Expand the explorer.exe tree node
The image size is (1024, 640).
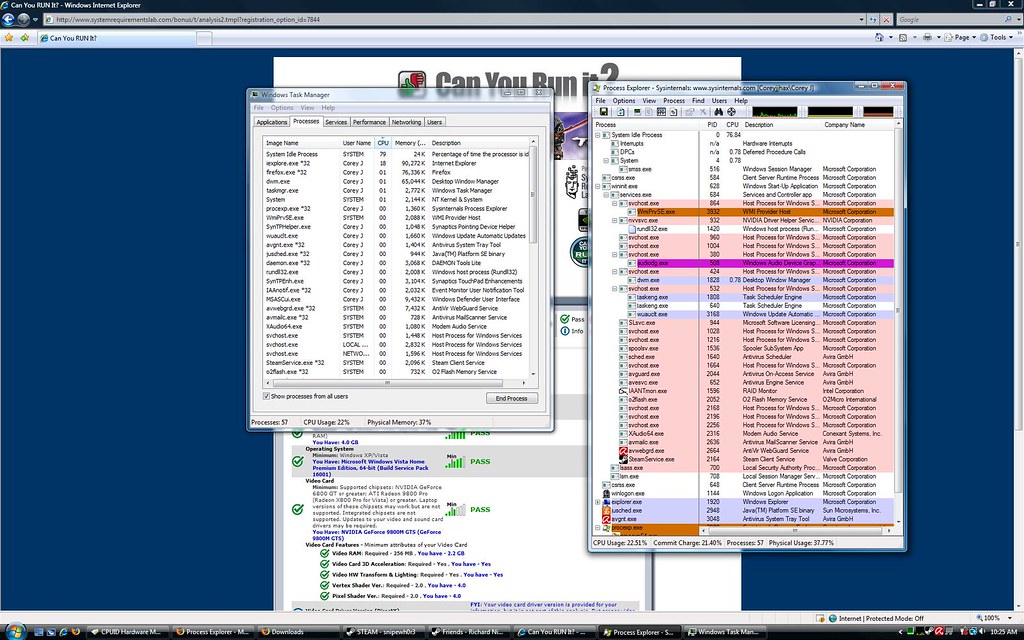598,502
